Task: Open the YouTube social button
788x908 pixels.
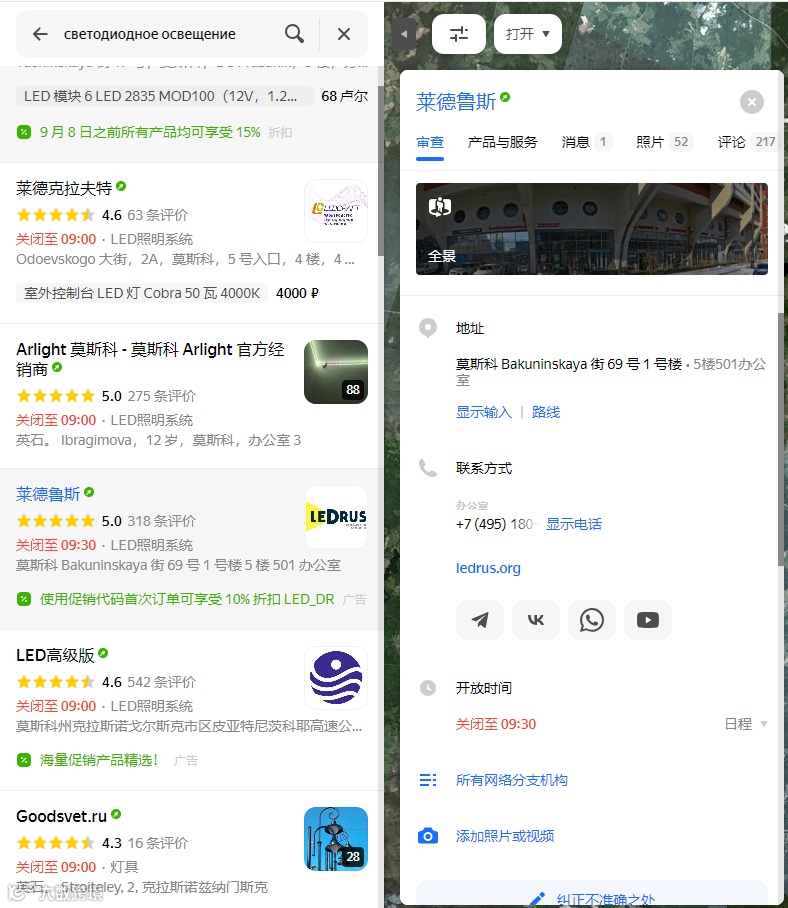Action: coord(648,620)
